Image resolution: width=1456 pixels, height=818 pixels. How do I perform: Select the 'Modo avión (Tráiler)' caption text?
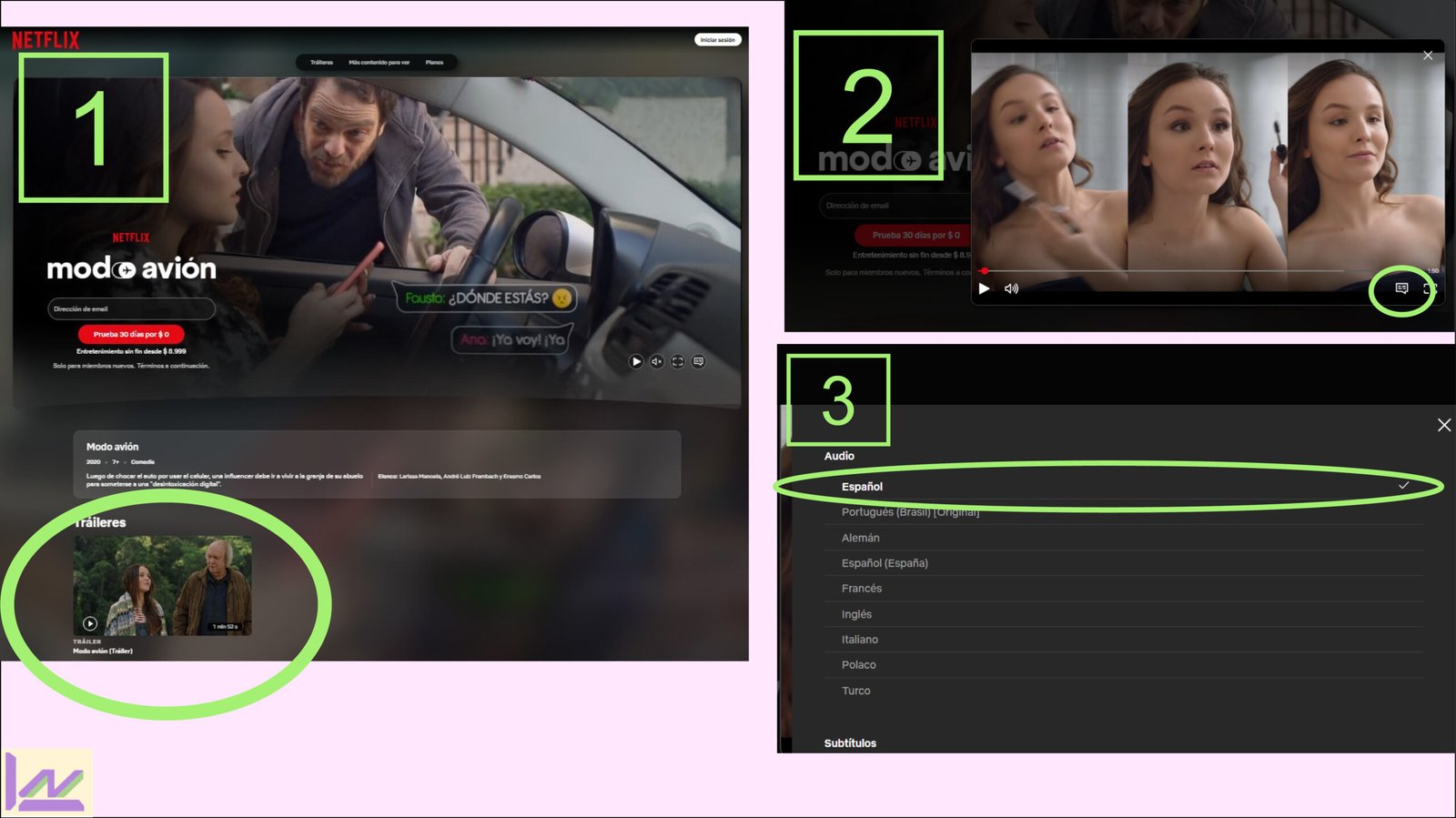pyautogui.click(x=103, y=651)
